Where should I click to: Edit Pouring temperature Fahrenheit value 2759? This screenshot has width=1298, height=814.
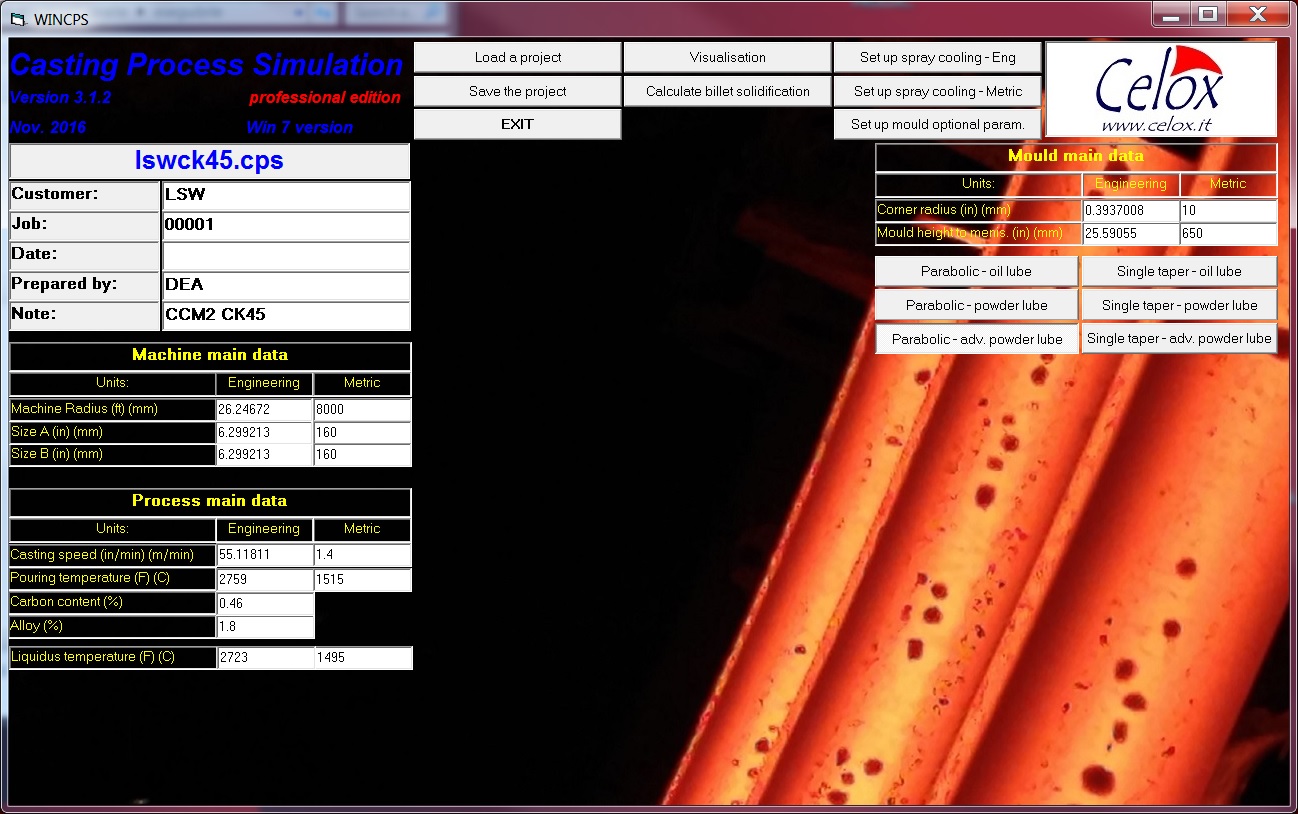[264, 580]
